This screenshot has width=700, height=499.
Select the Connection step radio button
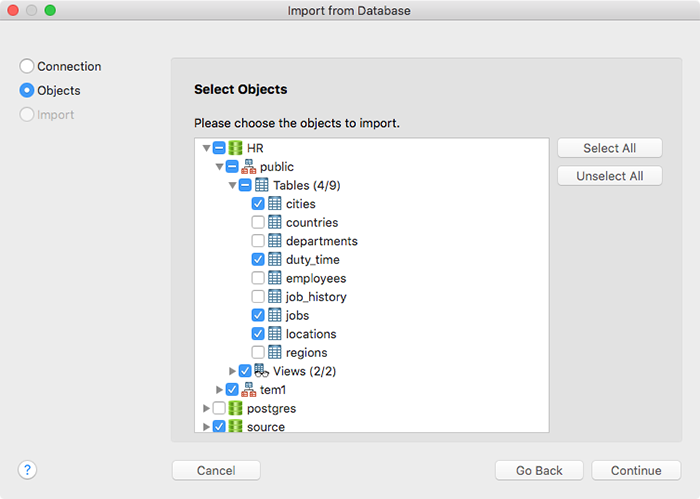click(x=27, y=66)
